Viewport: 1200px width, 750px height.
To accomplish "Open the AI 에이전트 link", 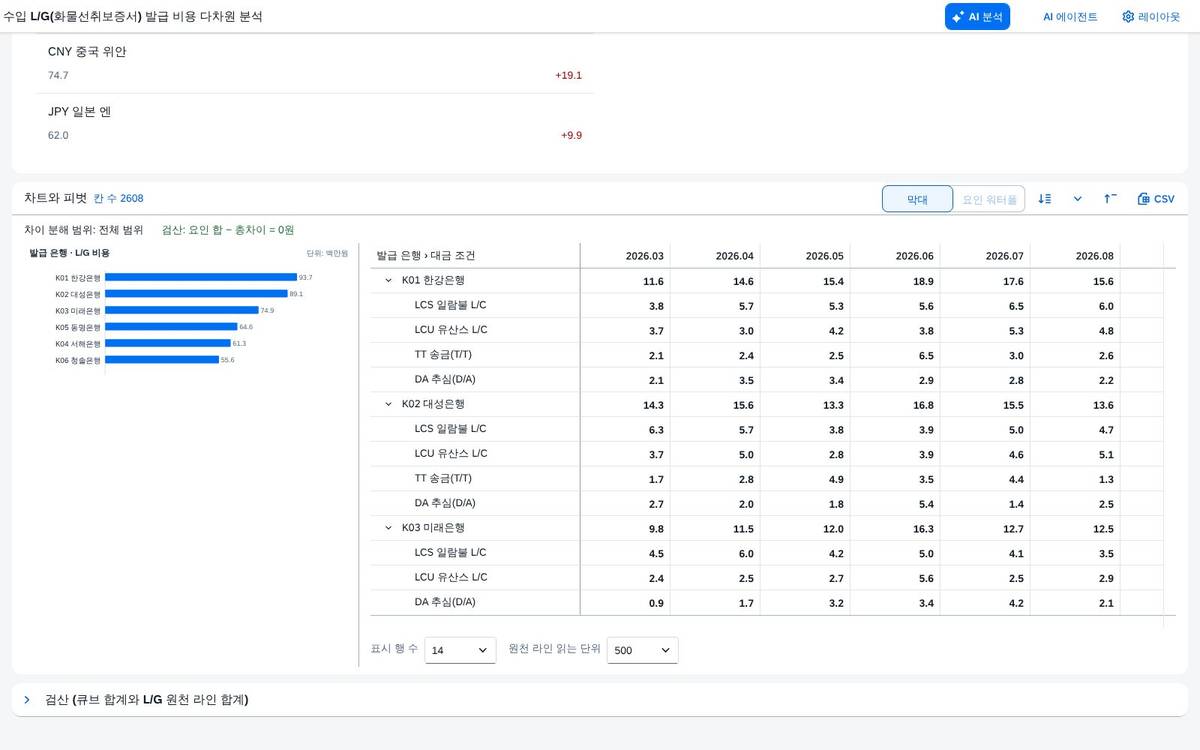I will (x=1070, y=16).
